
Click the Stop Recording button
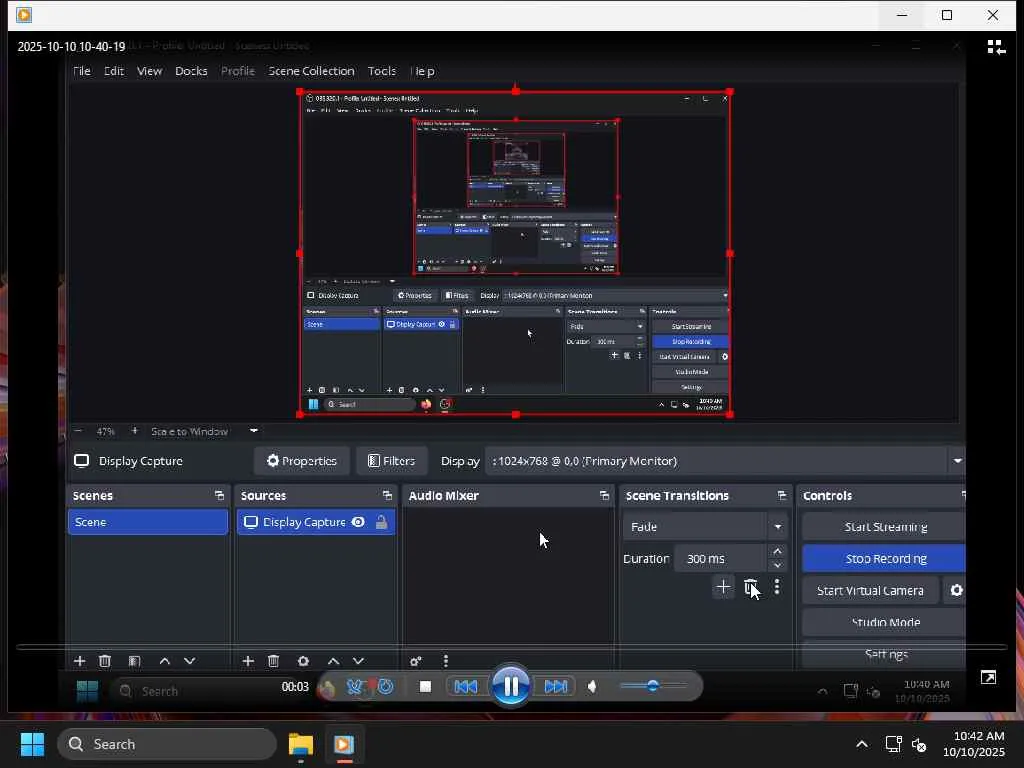[x=885, y=558]
